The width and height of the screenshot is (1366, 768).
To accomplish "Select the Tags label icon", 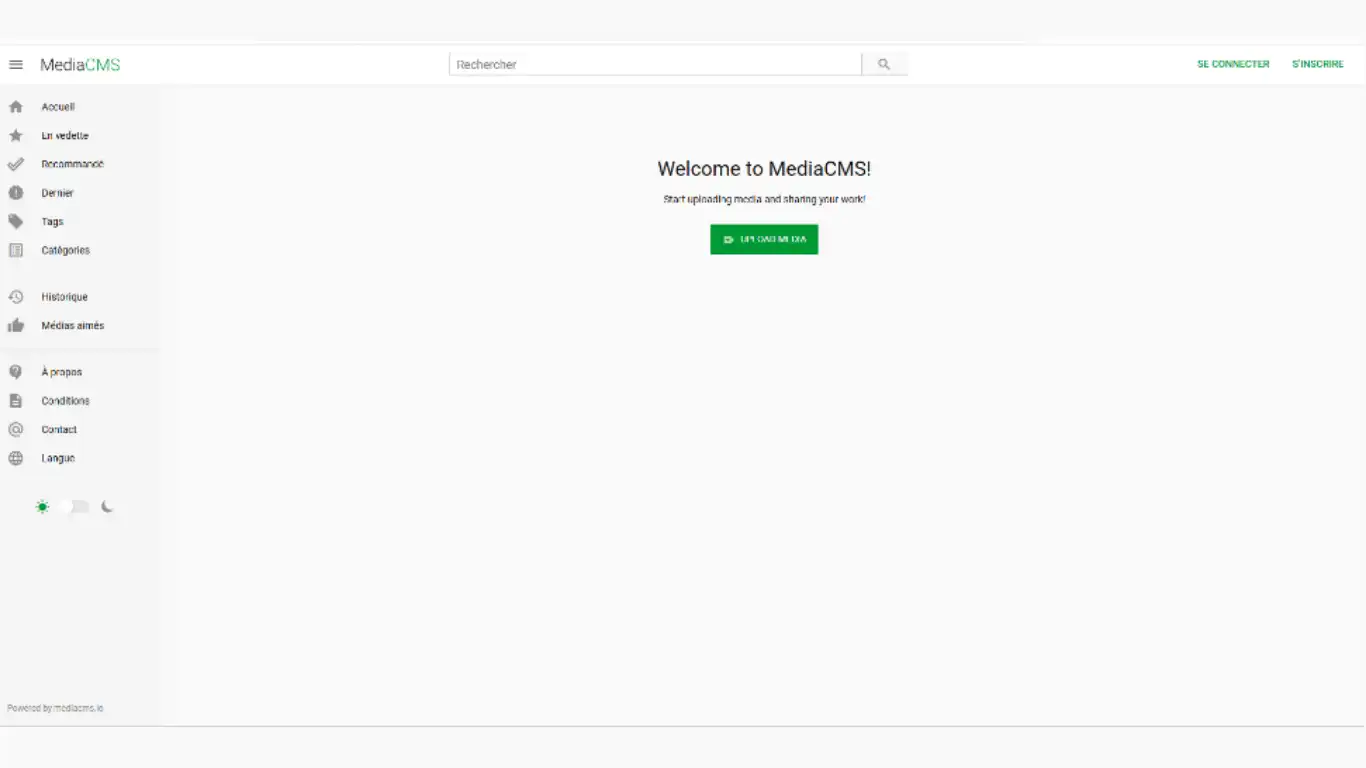I will coord(15,221).
